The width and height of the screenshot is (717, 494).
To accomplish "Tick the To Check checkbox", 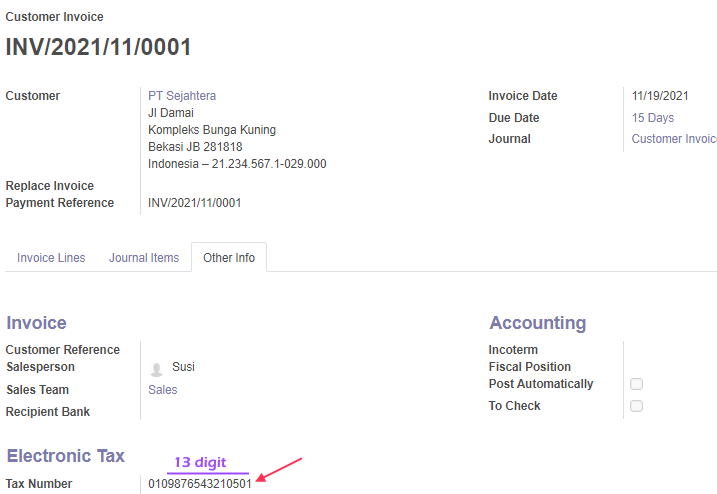I will [x=636, y=406].
